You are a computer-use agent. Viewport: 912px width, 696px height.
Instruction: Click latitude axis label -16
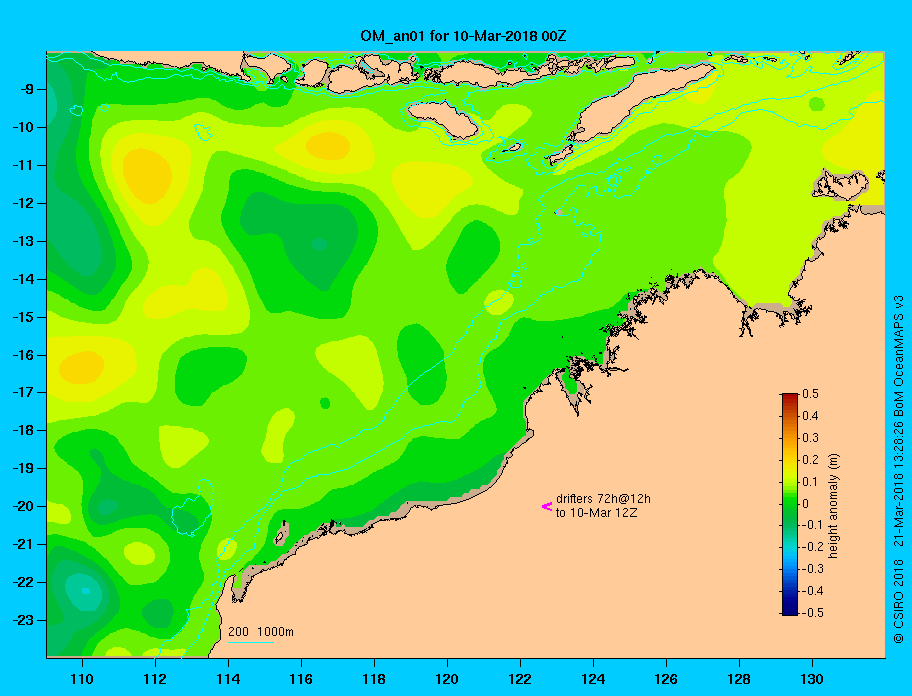[x=23, y=355]
